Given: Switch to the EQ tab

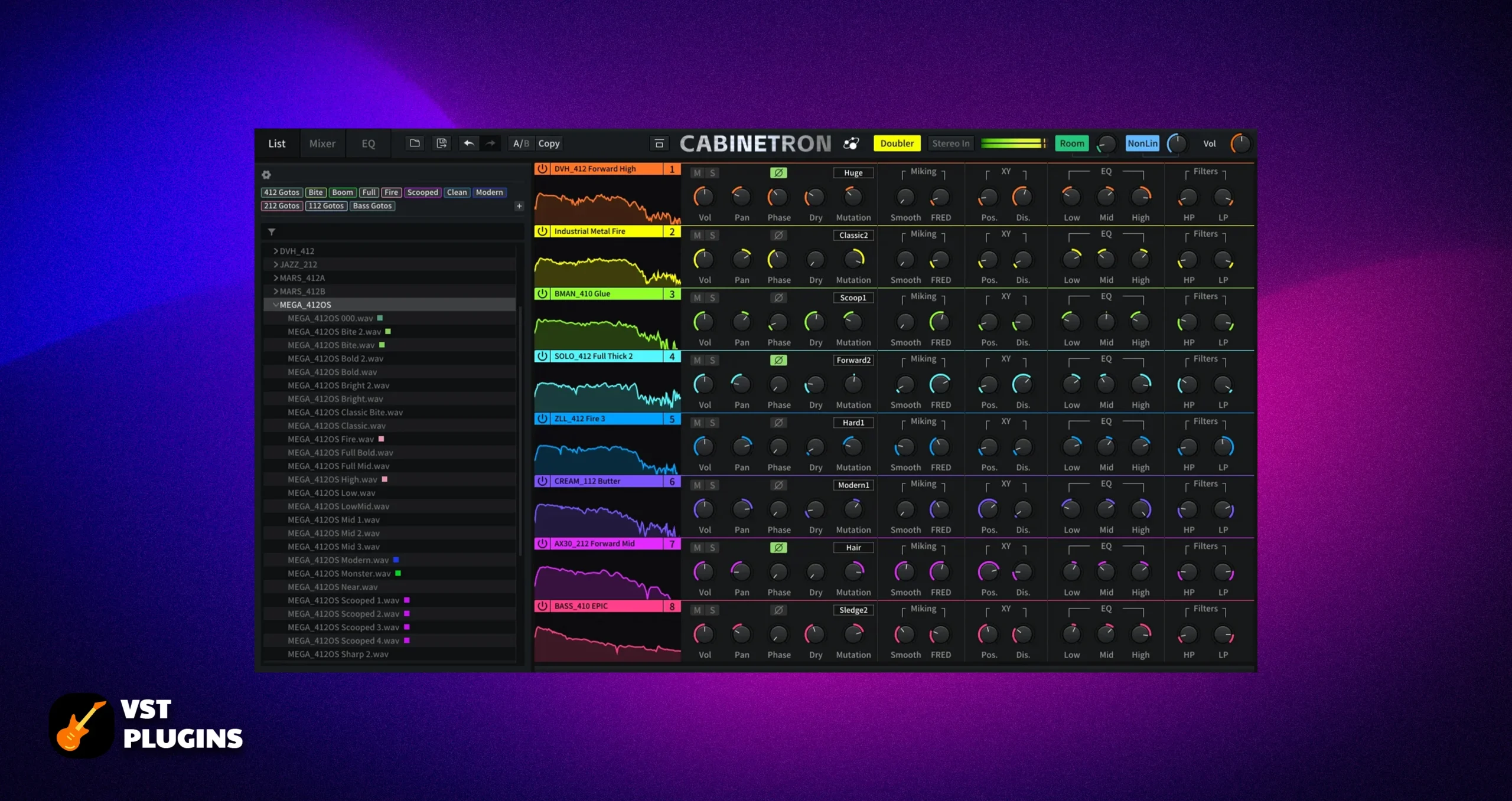Looking at the screenshot, I should tap(368, 143).
